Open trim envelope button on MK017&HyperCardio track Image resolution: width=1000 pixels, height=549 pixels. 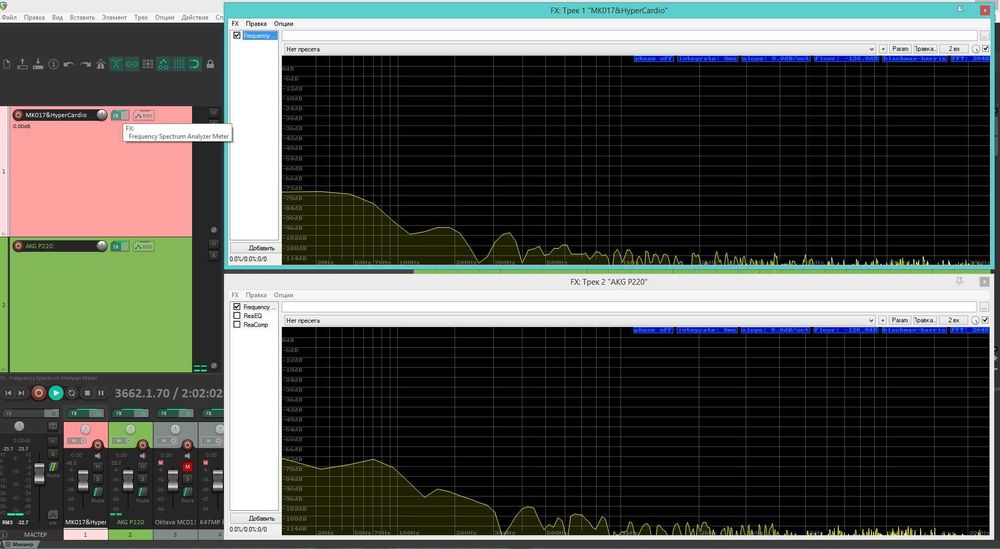(143, 115)
